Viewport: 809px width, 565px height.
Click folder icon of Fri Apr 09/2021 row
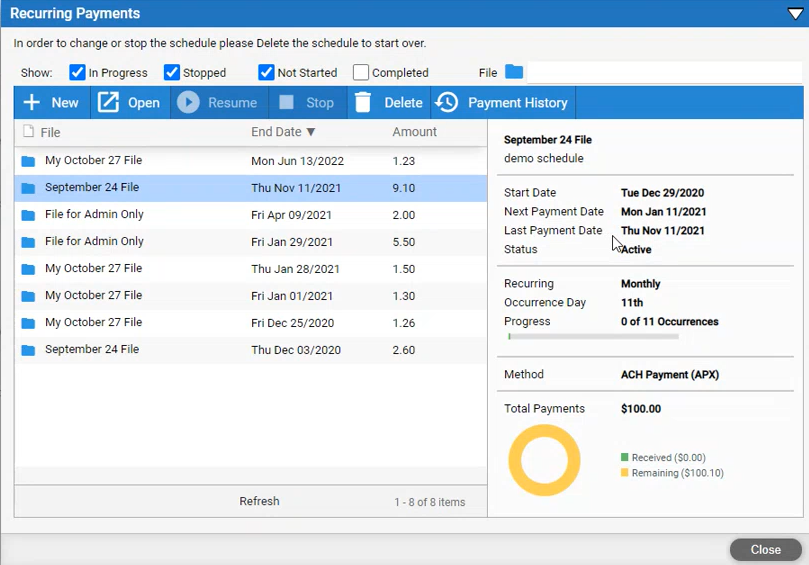(x=28, y=215)
